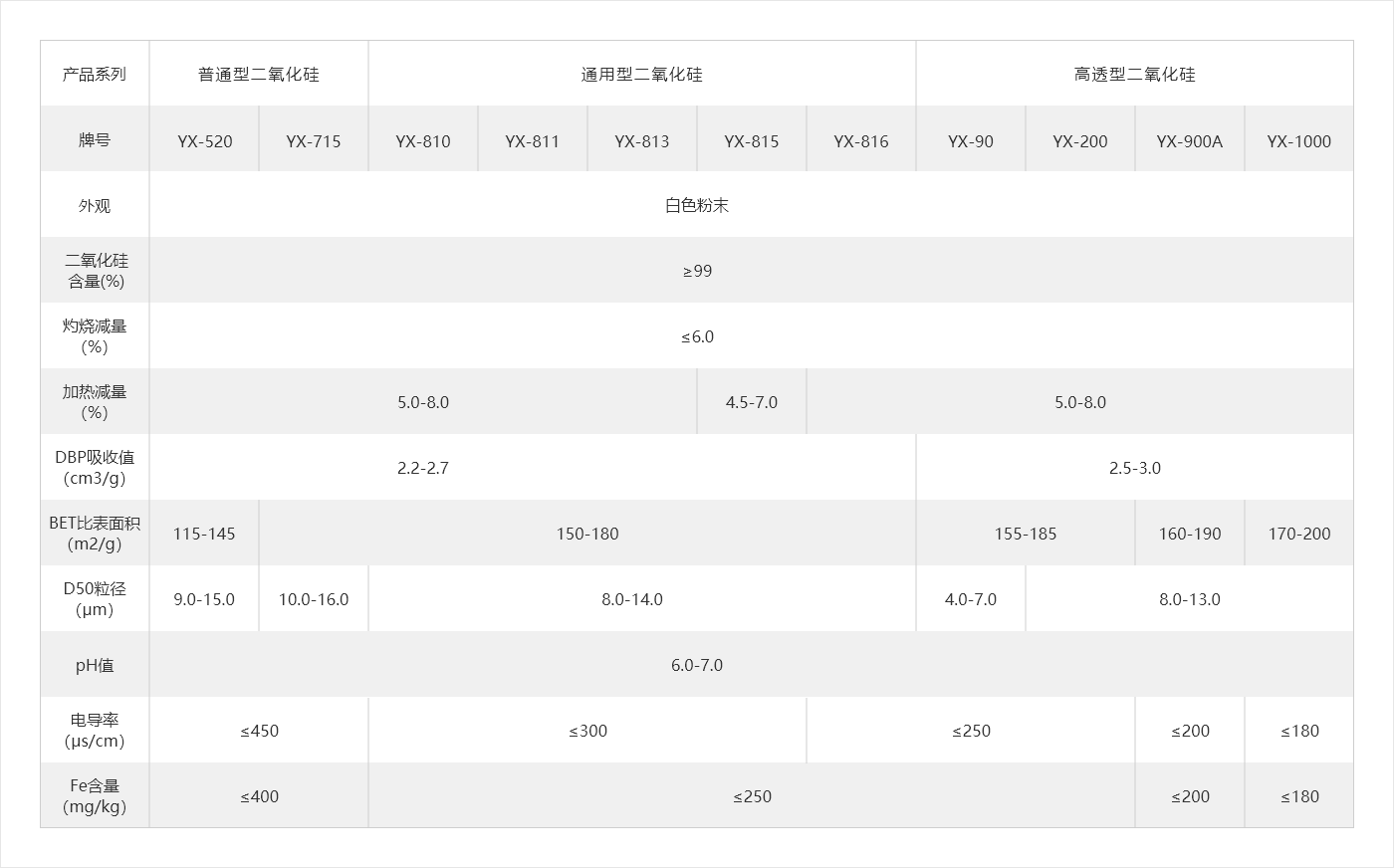Select the YX-715 model cell
The image size is (1394, 868).
pyautogui.click(x=314, y=140)
